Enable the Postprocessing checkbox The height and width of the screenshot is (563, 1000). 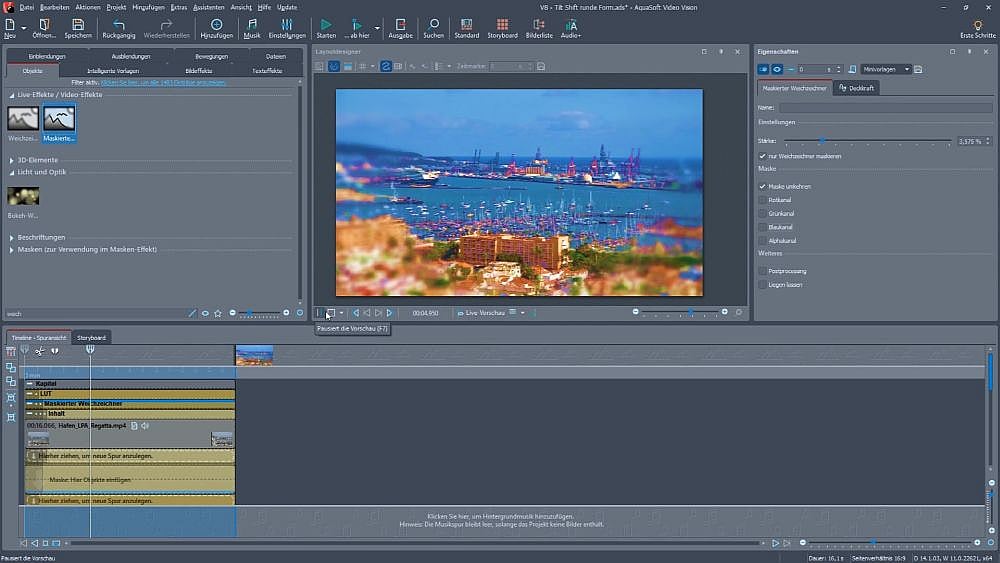coord(763,271)
